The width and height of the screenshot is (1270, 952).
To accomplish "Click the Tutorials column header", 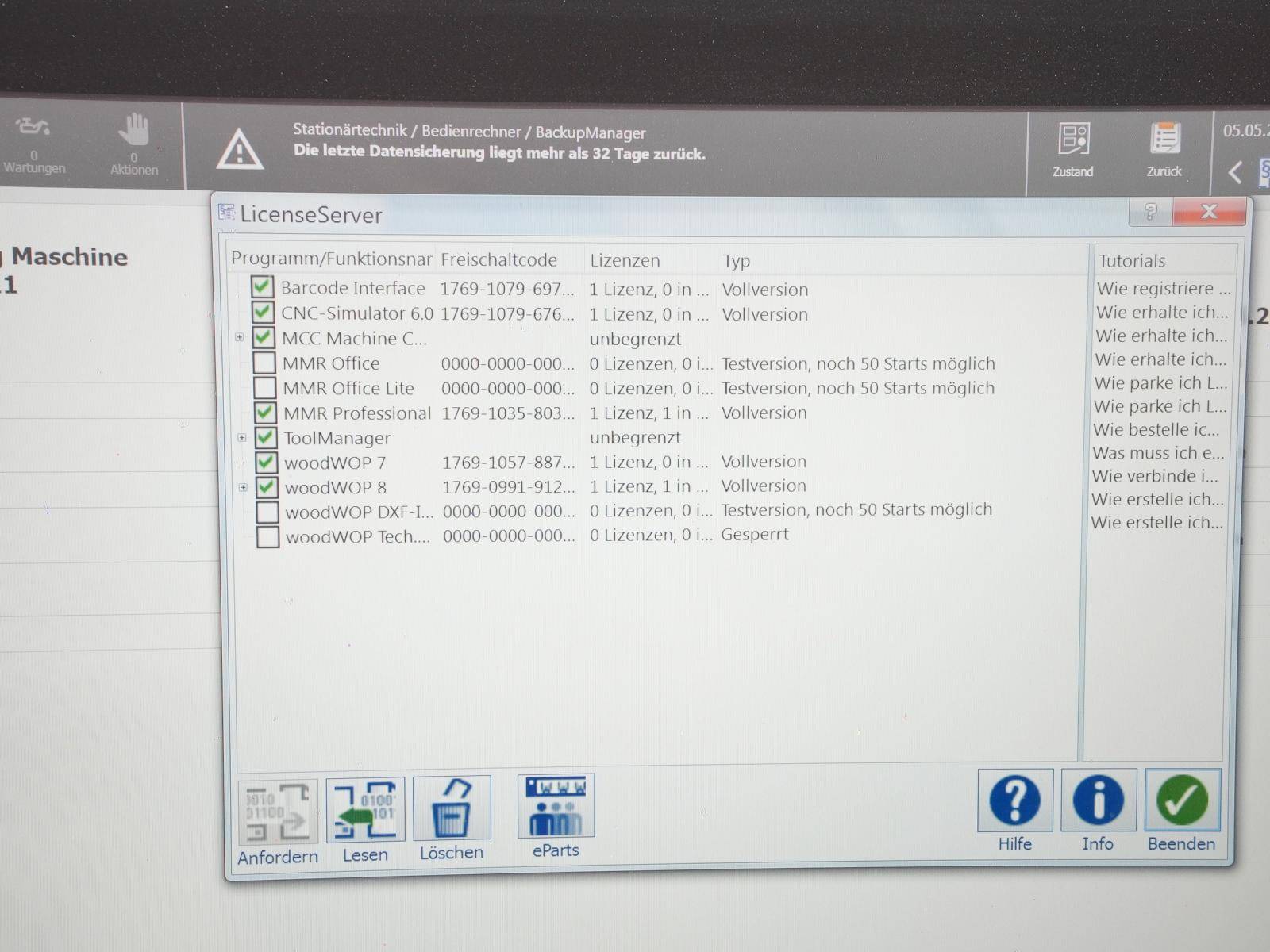I will (x=1132, y=260).
